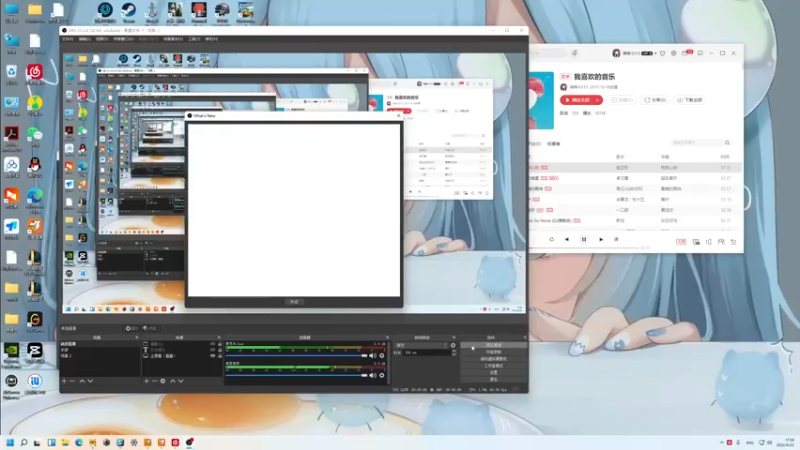
Task: Click the 退出 button in OBS controls
Action: 493,379
